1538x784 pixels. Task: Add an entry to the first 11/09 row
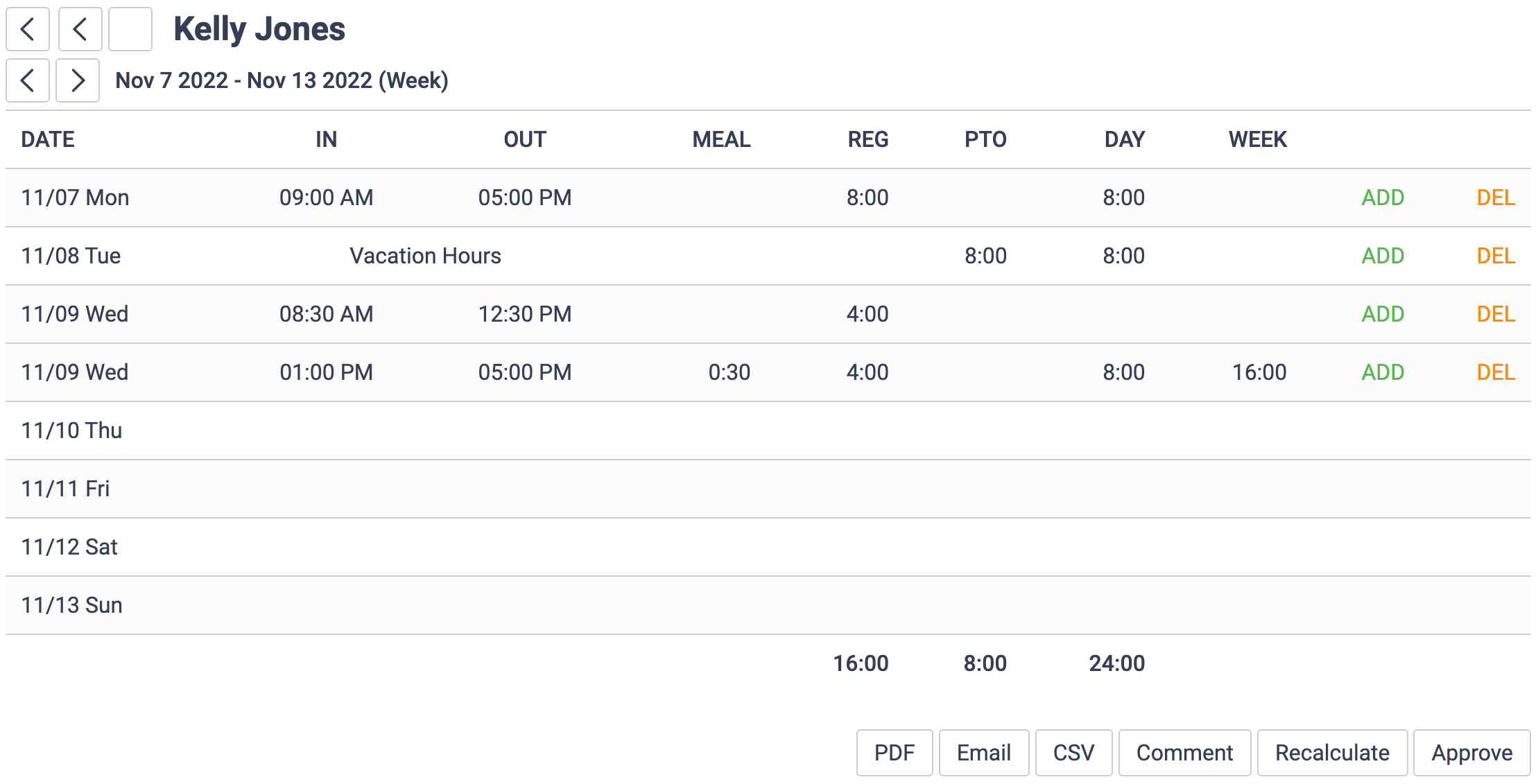(1382, 314)
